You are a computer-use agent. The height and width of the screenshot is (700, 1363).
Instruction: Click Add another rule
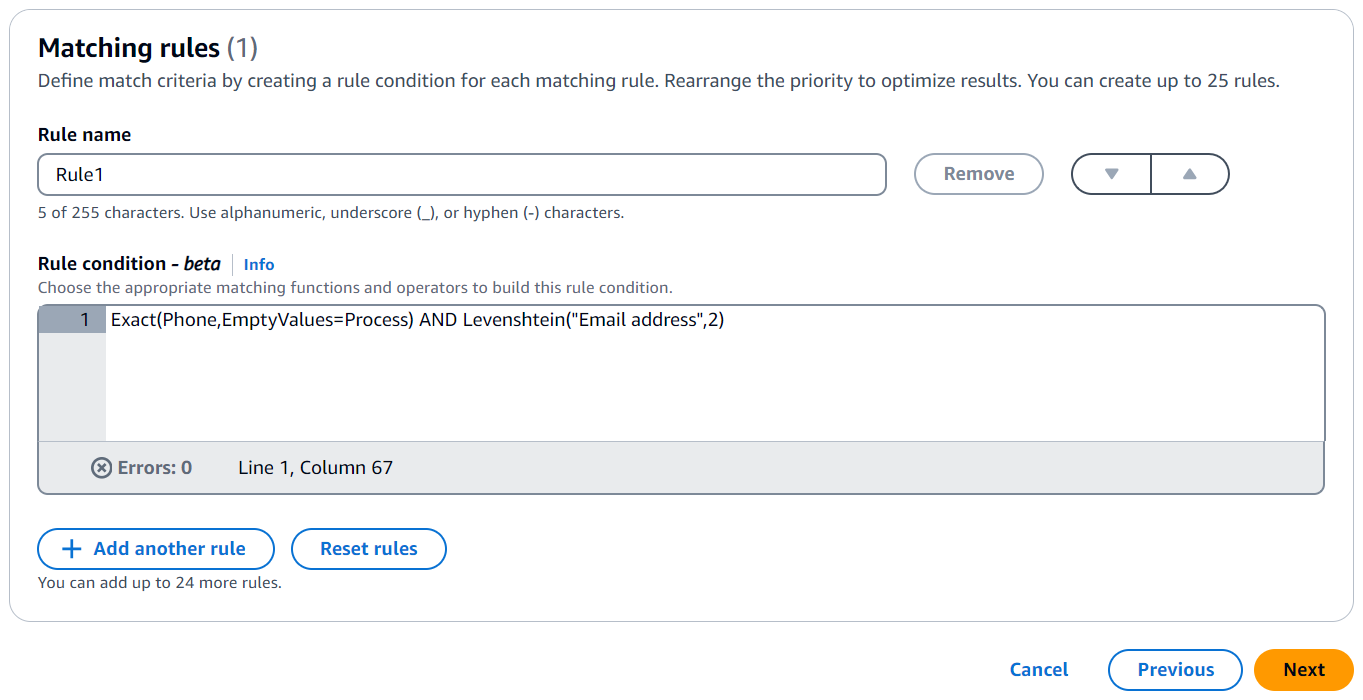pos(155,548)
